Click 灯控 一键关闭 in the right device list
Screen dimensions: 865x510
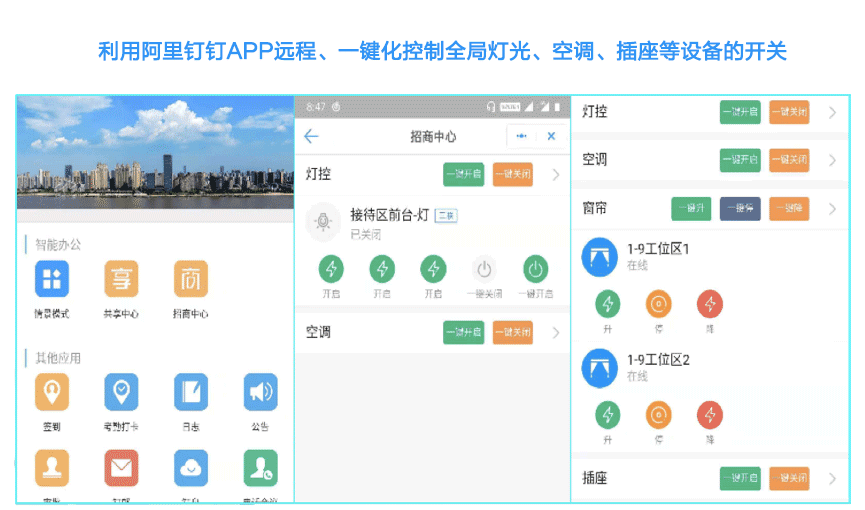(789, 112)
